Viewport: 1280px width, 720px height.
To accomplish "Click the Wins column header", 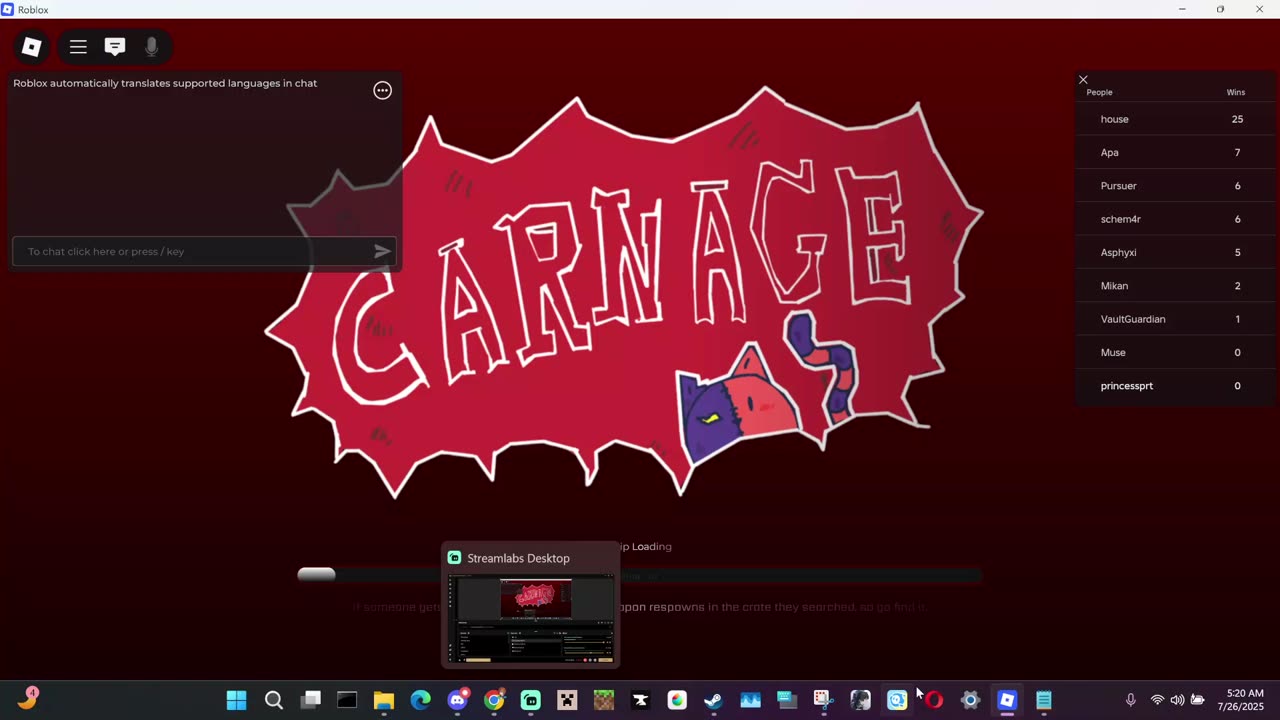I will (x=1236, y=92).
